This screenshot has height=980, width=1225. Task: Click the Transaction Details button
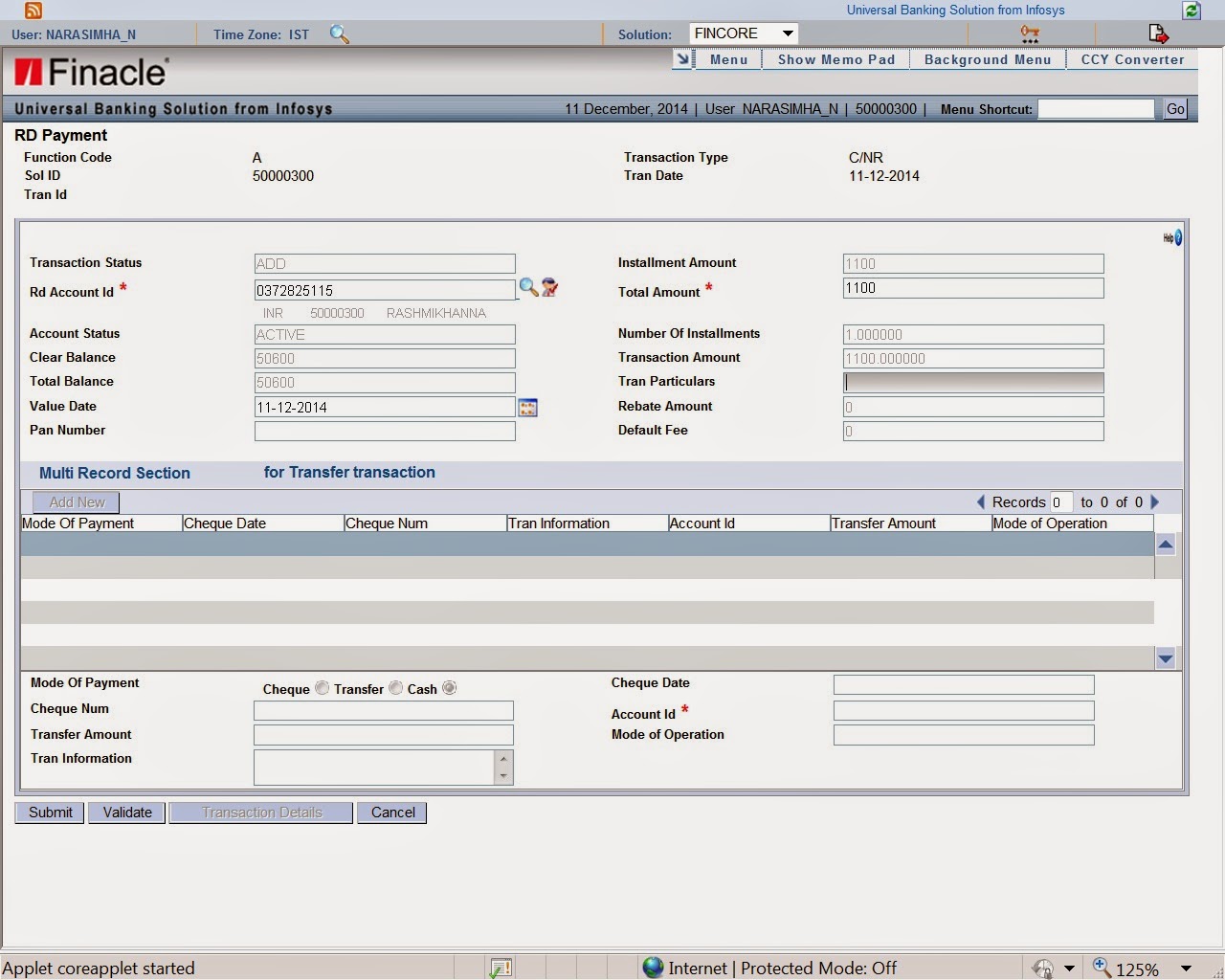point(261,813)
